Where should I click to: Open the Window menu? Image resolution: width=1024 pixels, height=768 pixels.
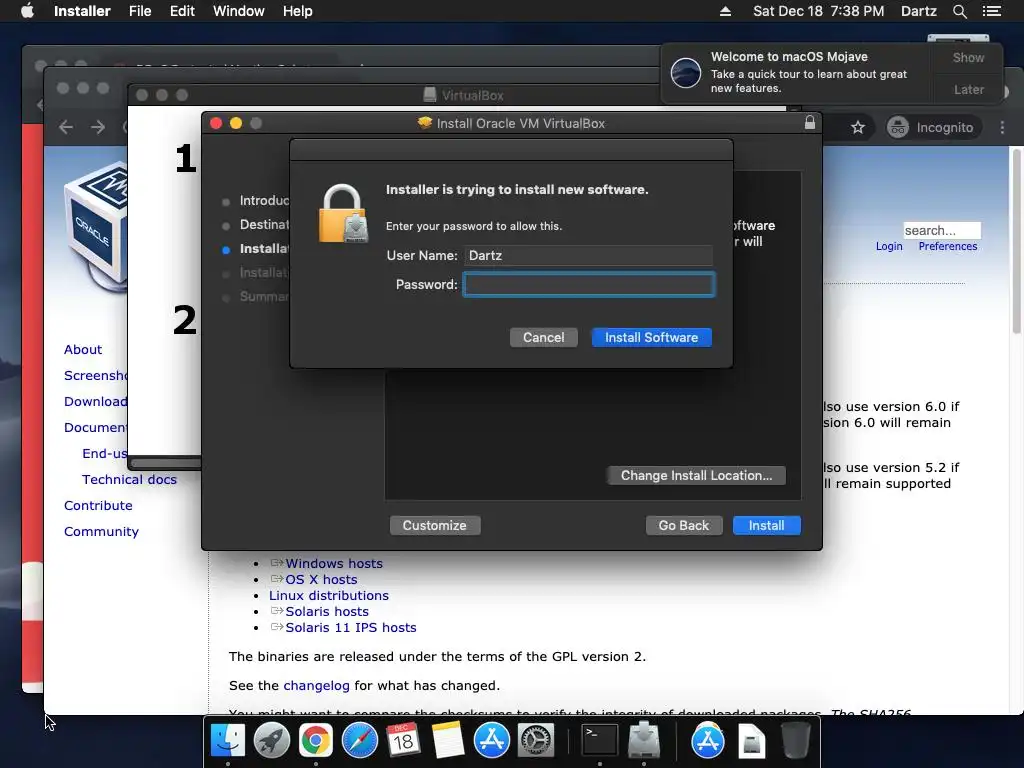(x=238, y=11)
